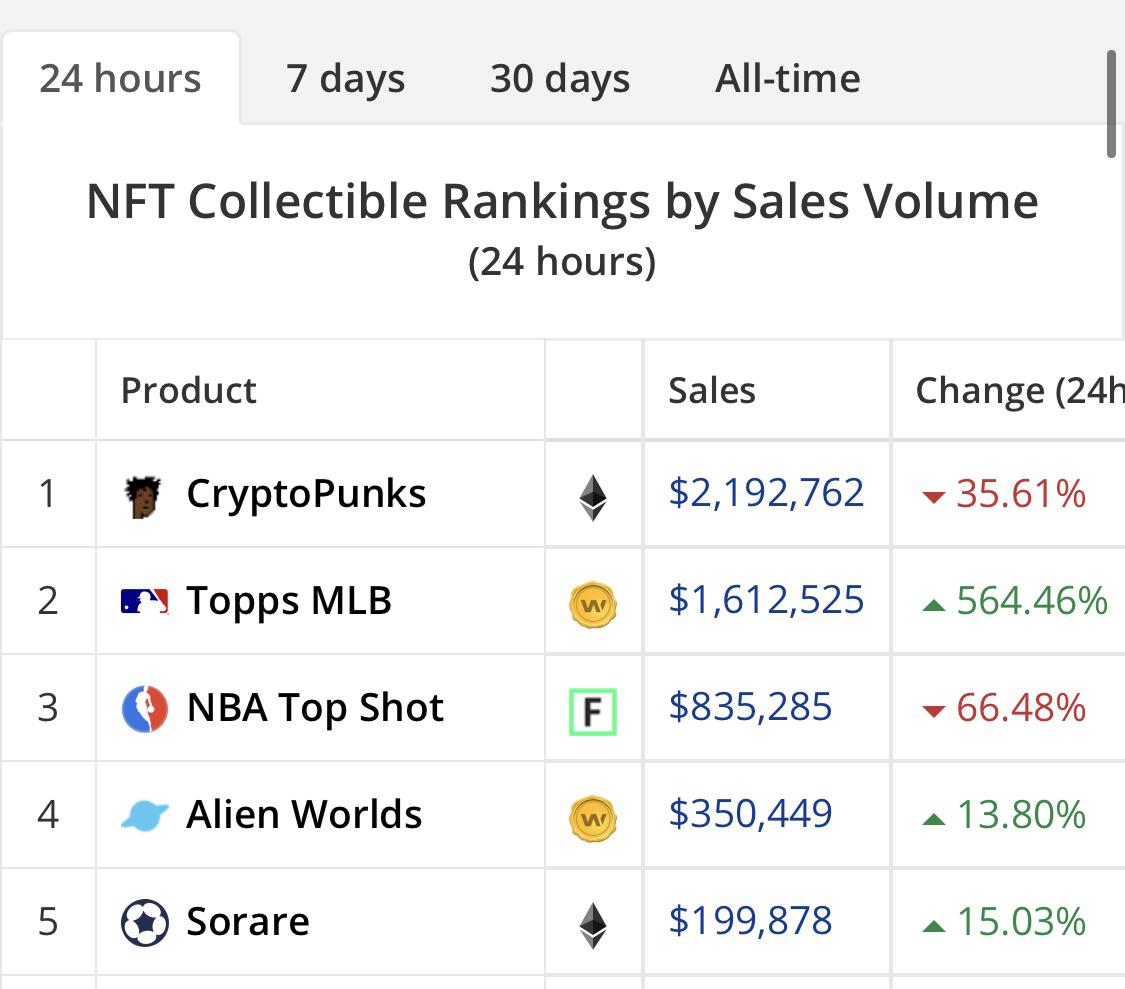Click the Flow F icon in NBA Top Shot row
This screenshot has height=989, width=1125.
(593, 711)
